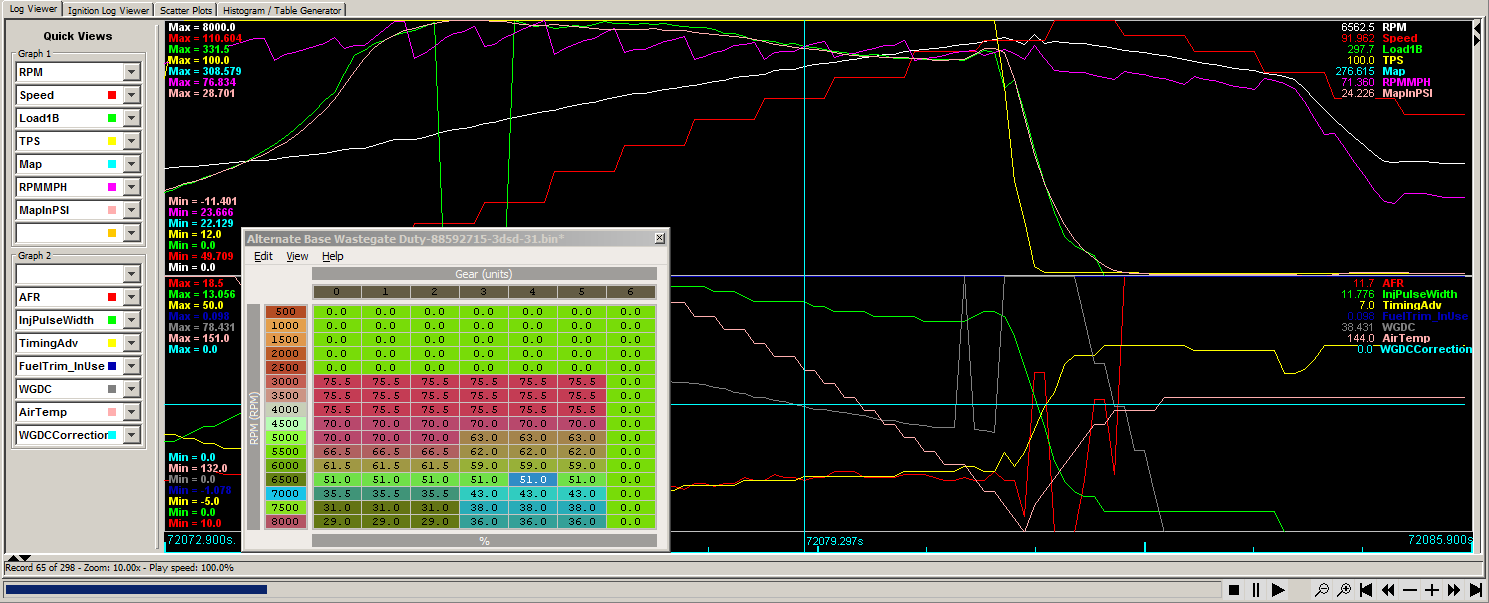The height and width of the screenshot is (603, 1489).
Task: Click the plus icon in playback bar
Action: pyautogui.click(x=1432, y=590)
